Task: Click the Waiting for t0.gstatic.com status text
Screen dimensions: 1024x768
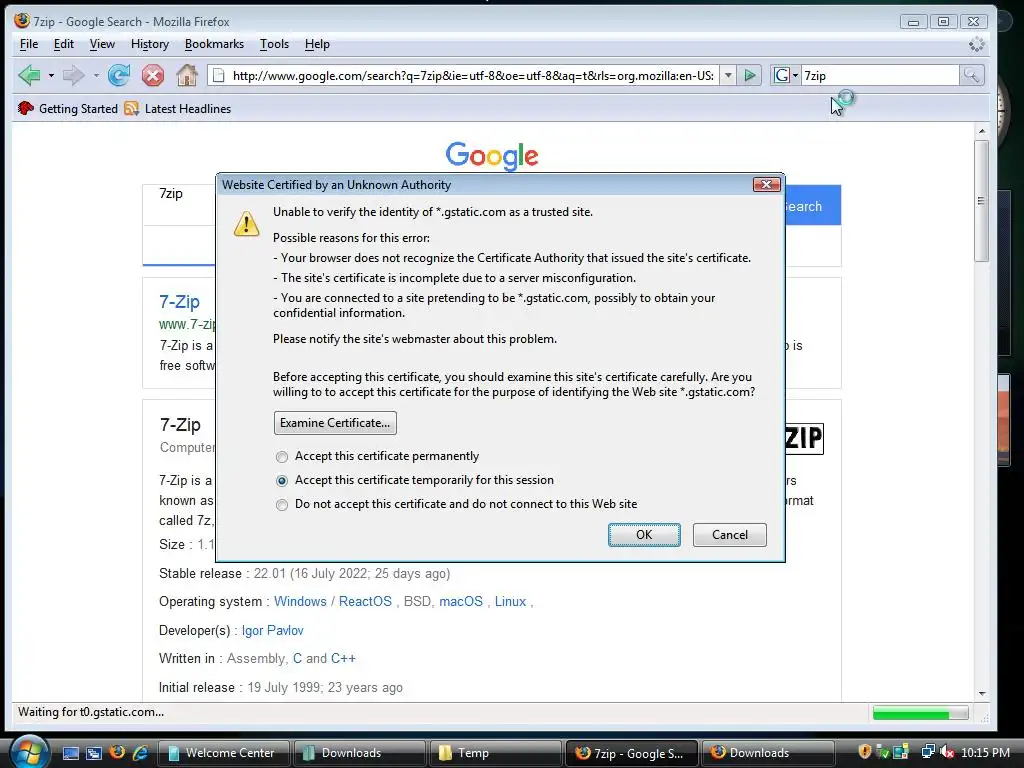Action: 91,712
